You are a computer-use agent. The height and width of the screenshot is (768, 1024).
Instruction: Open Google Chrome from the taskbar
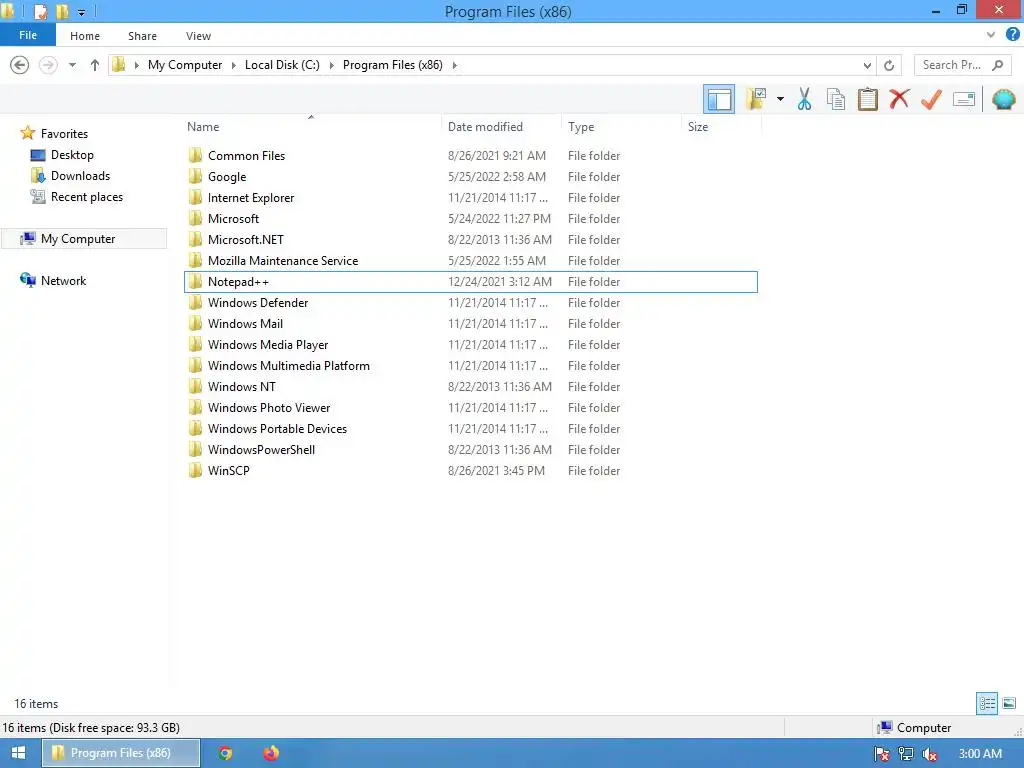[x=225, y=753]
